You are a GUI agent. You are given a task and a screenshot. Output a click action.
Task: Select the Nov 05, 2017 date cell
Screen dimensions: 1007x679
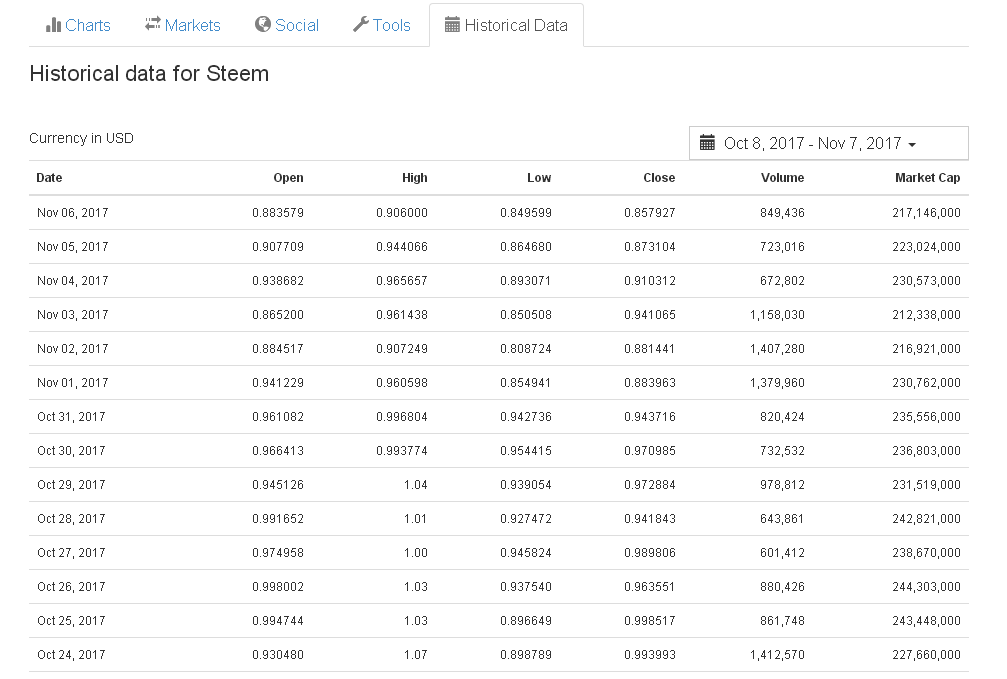[x=73, y=247]
